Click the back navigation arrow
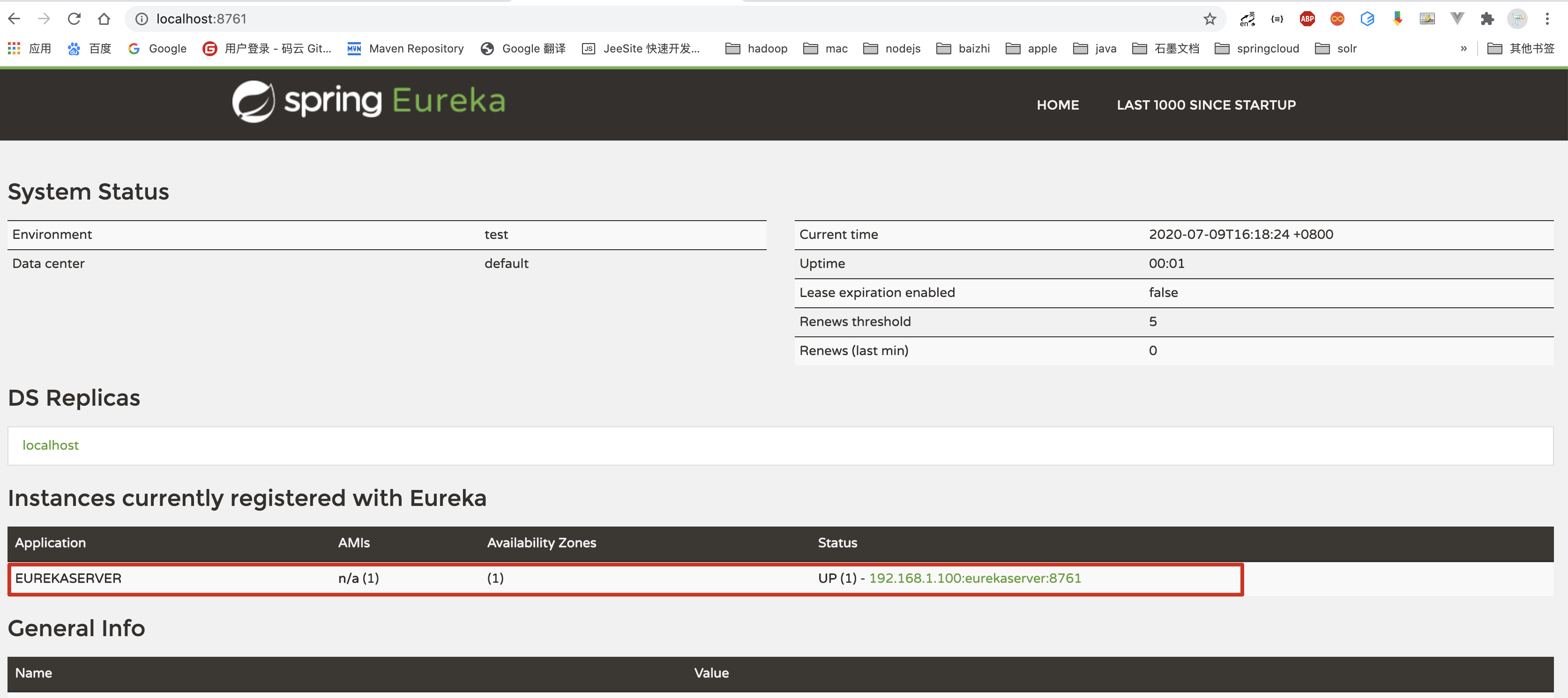This screenshot has width=1568, height=698. 15,19
